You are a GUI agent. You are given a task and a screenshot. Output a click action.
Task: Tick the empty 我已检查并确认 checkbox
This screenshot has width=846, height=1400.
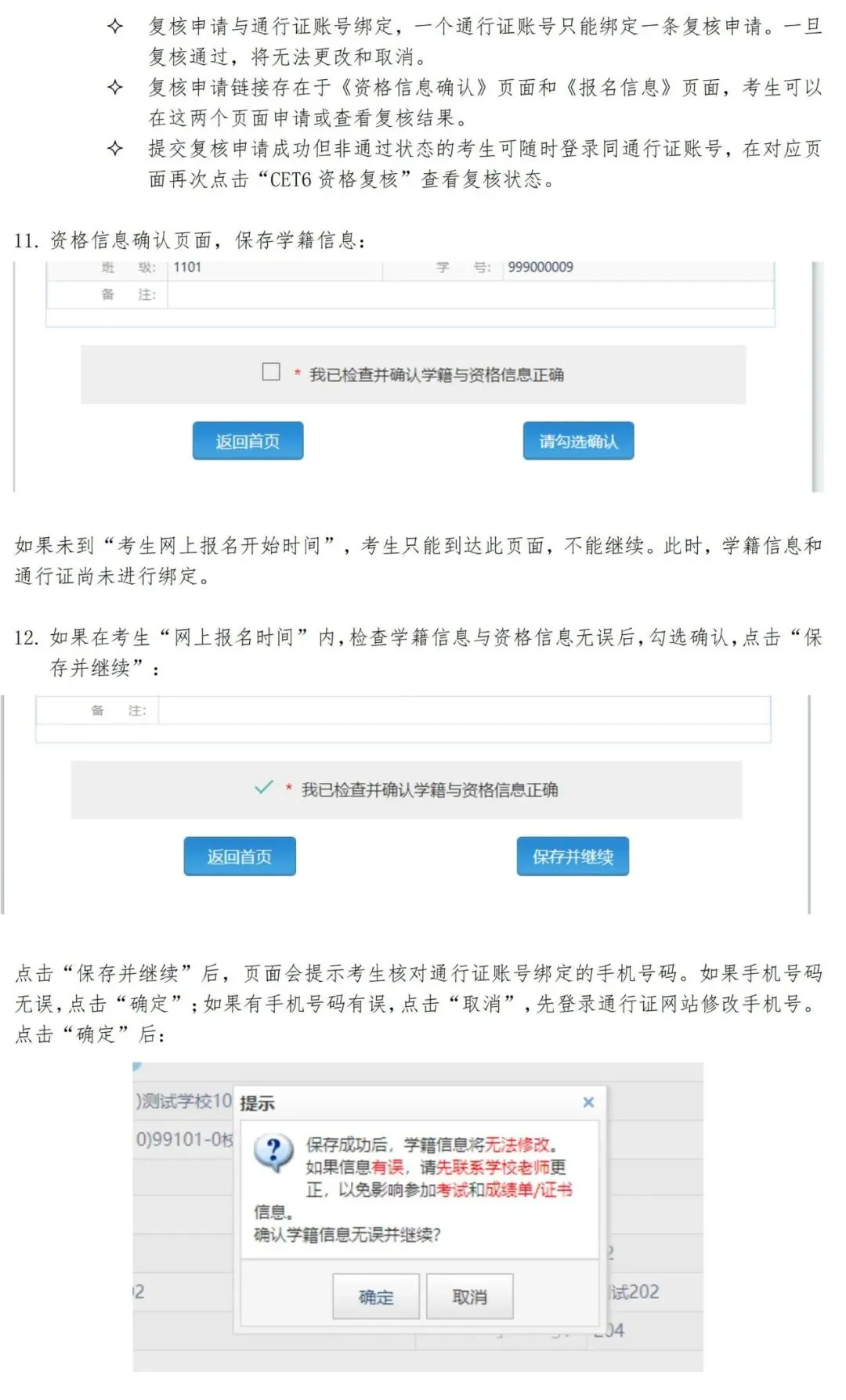(271, 371)
